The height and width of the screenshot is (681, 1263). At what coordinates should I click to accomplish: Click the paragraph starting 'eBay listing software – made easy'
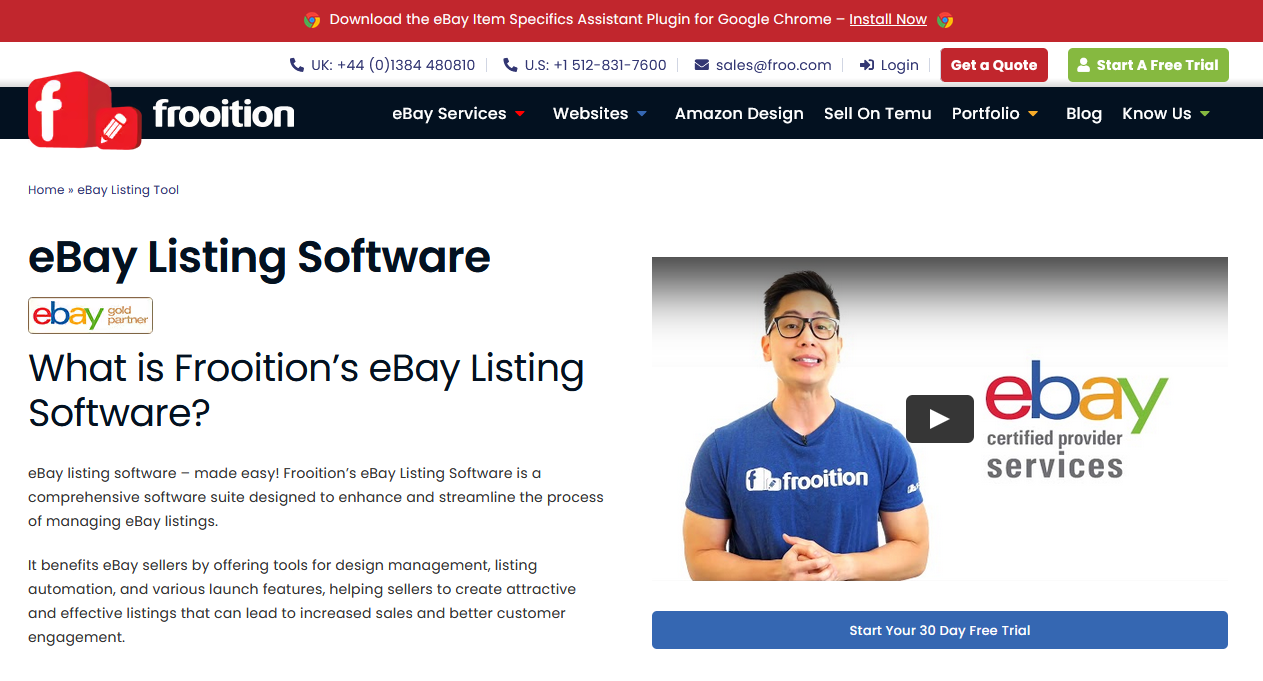point(316,497)
